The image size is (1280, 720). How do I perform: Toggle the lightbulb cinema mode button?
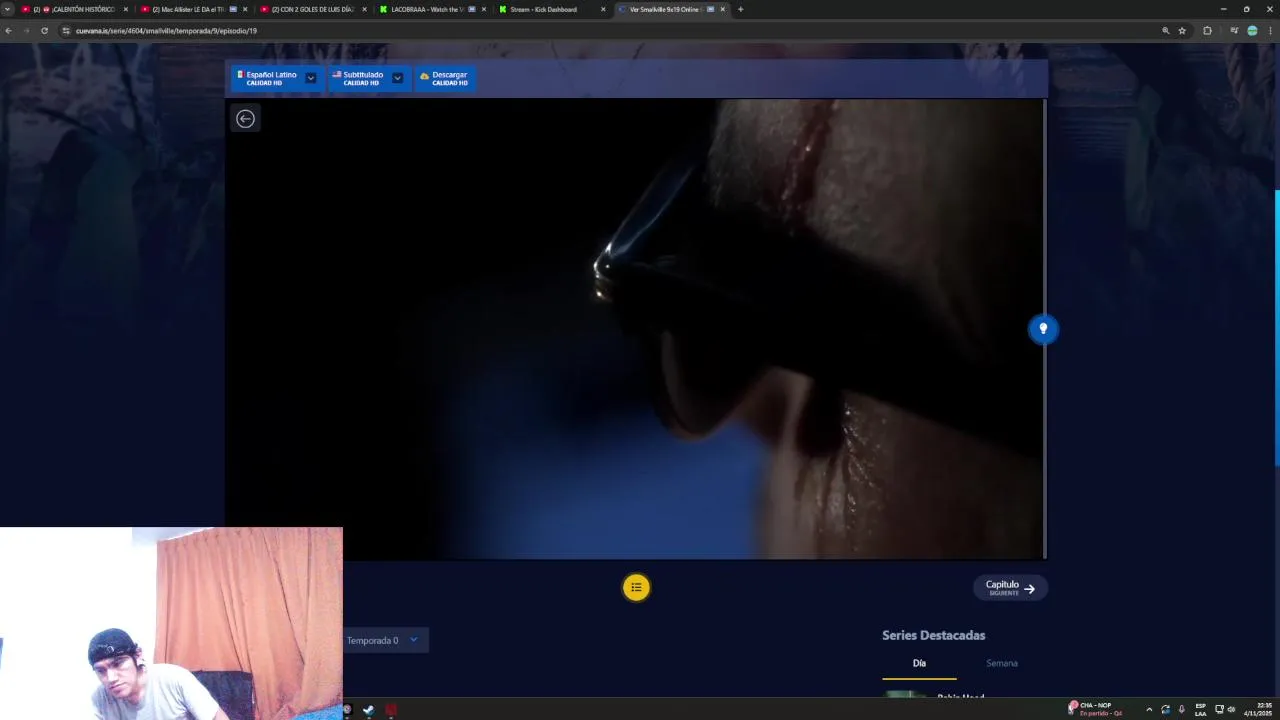(1043, 329)
